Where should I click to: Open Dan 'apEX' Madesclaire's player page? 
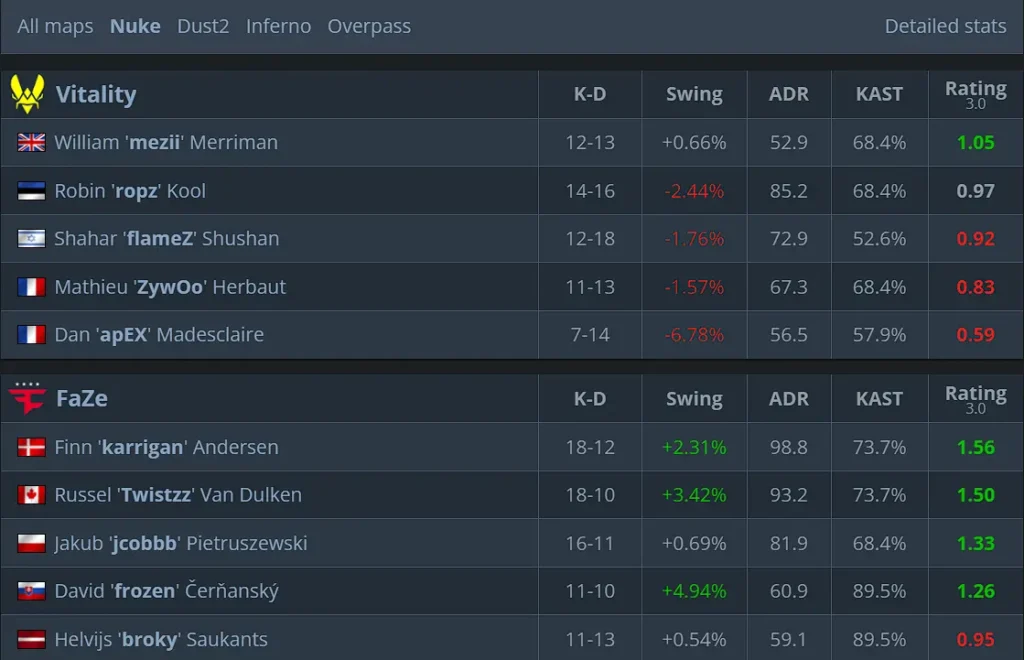[x=159, y=335]
